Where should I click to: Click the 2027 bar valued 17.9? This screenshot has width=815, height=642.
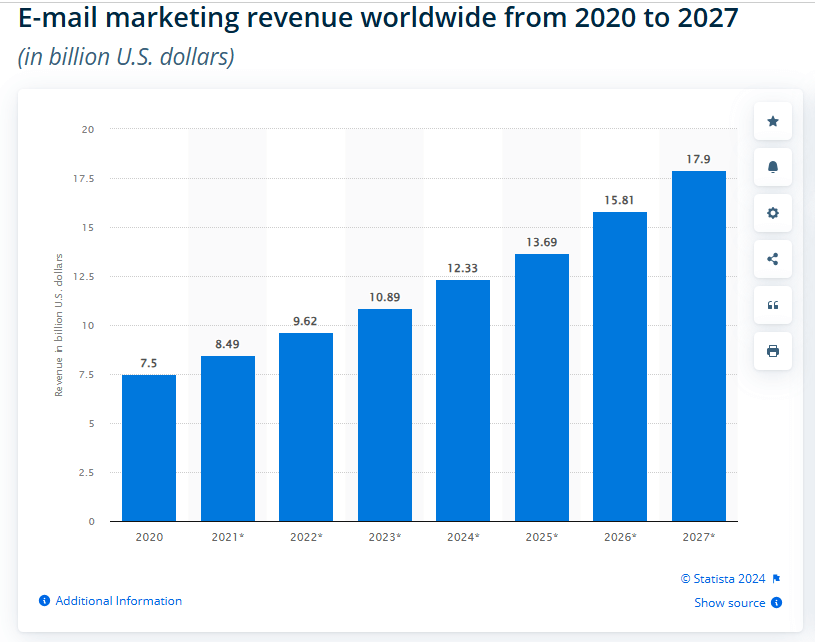pyautogui.click(x=698, y=346)
